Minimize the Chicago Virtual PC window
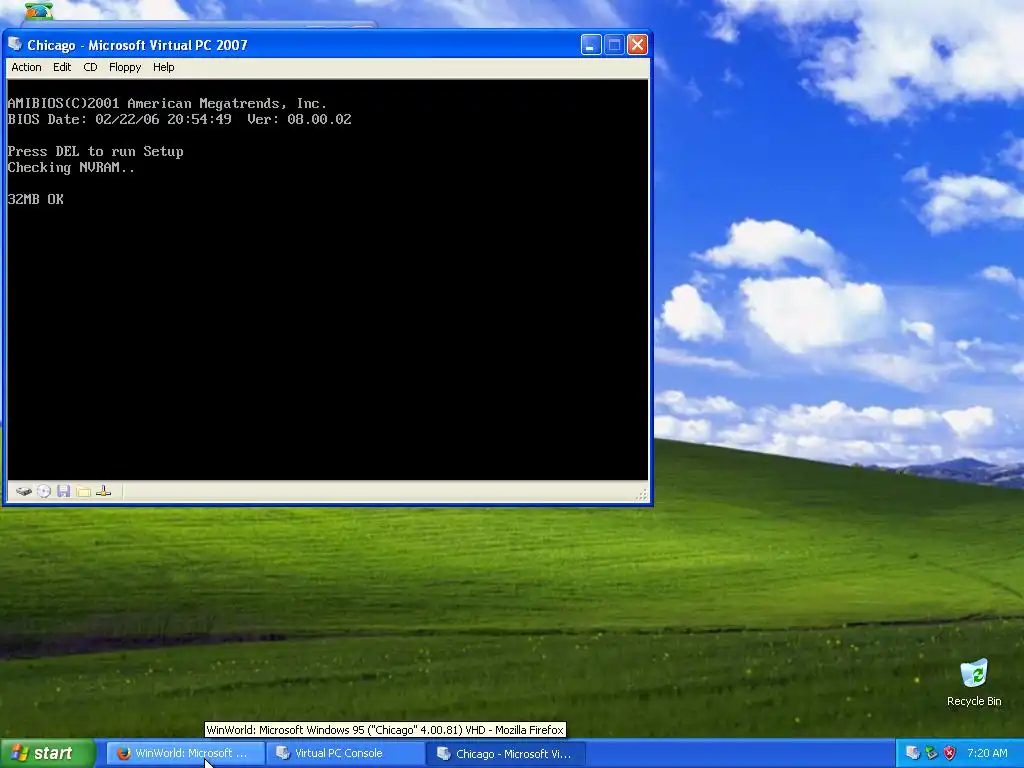Viewport: 1024px width, 768px height. pos(591,44)
